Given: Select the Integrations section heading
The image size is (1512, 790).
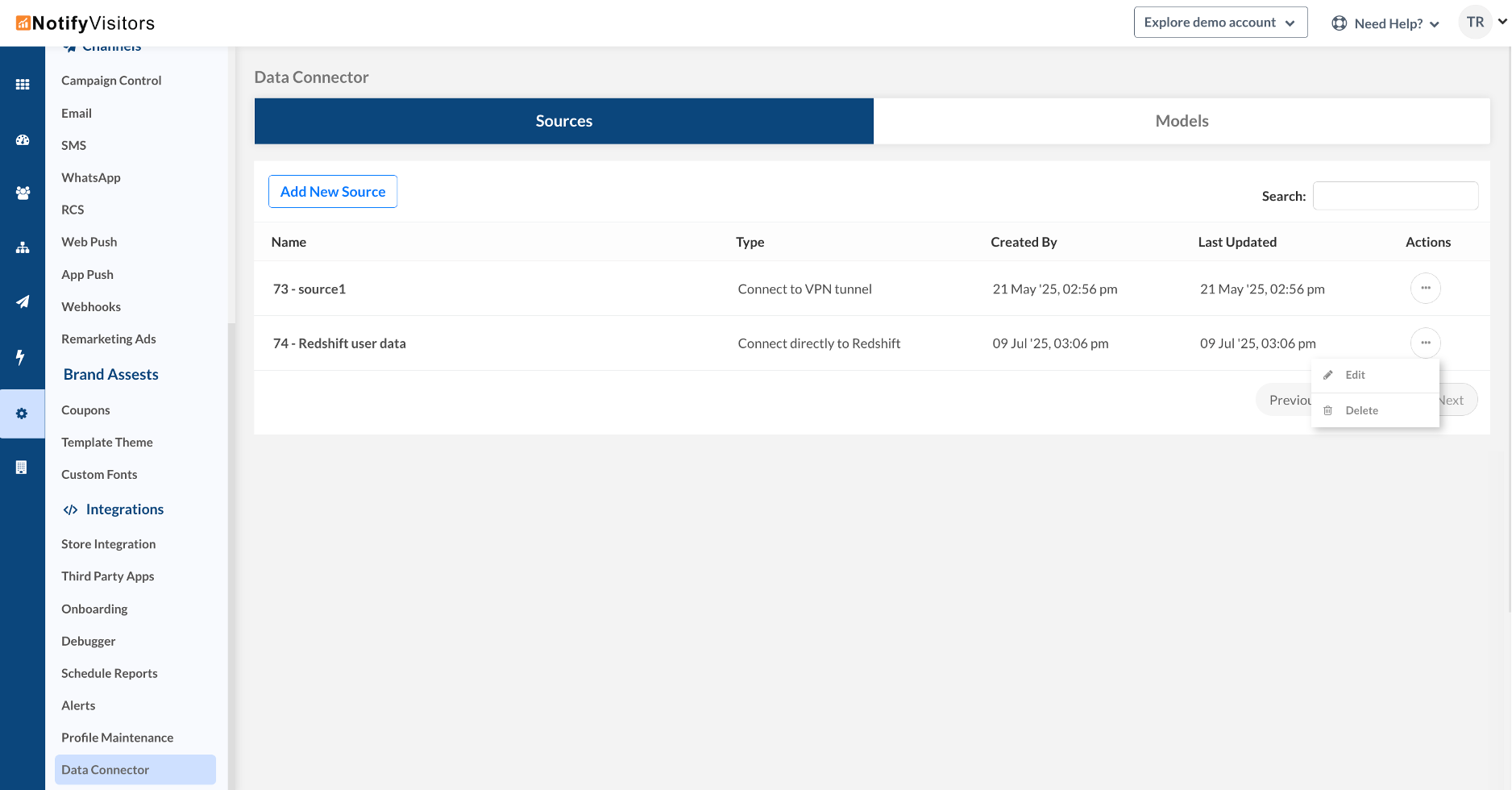Looking at the screenshot, I should [x=125, y=509].
